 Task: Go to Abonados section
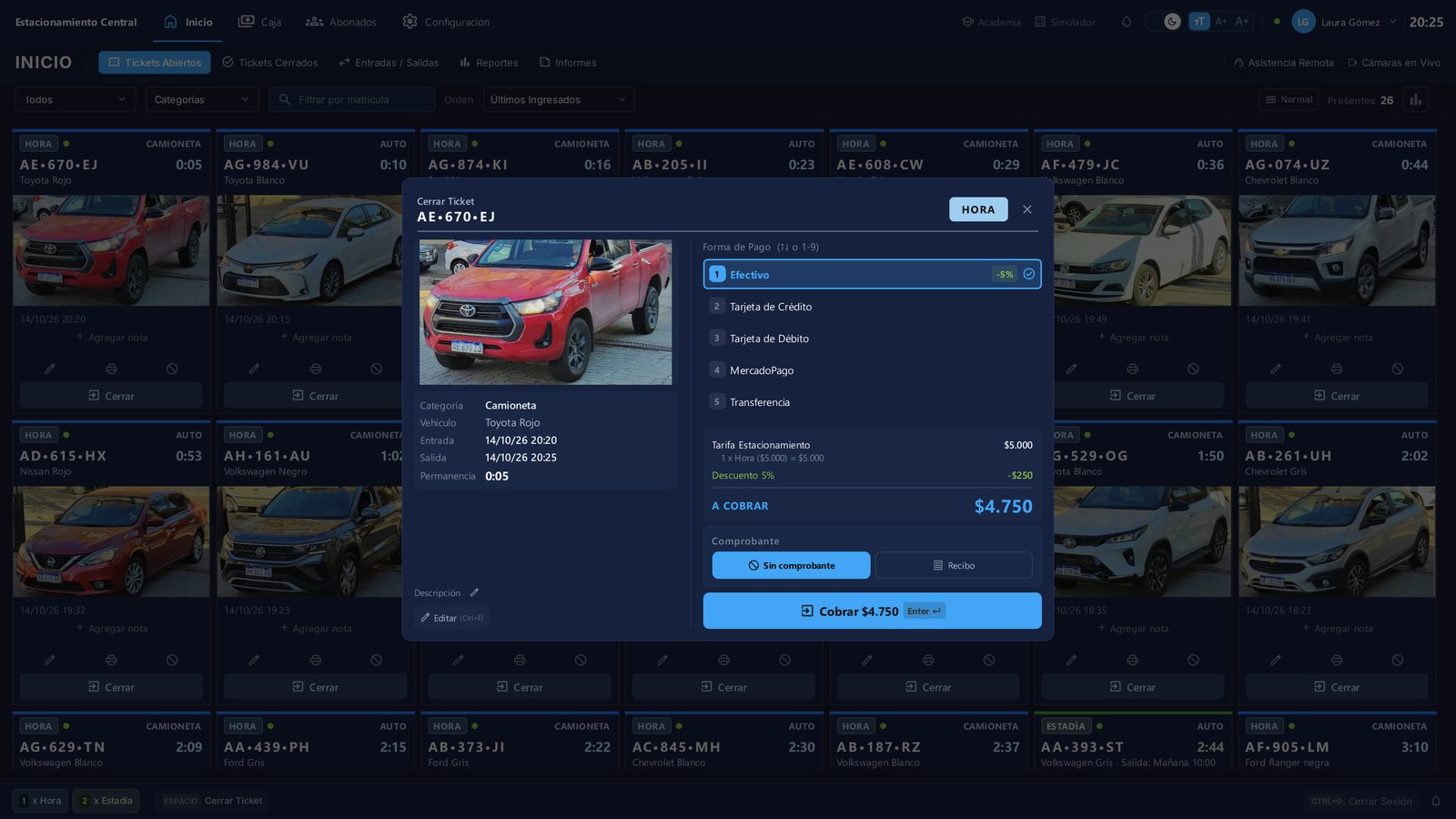341,22
